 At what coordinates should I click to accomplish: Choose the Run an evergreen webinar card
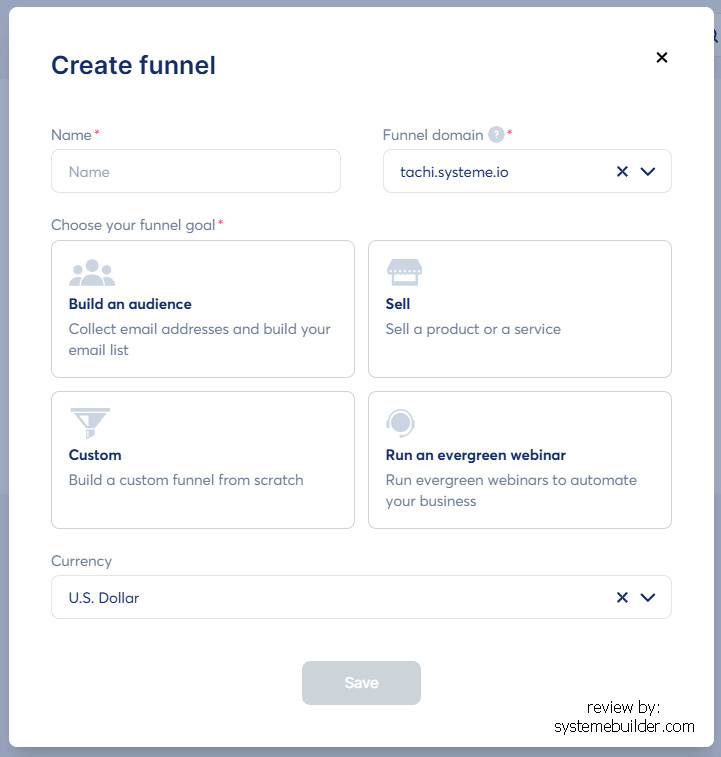tap(520, 460)
